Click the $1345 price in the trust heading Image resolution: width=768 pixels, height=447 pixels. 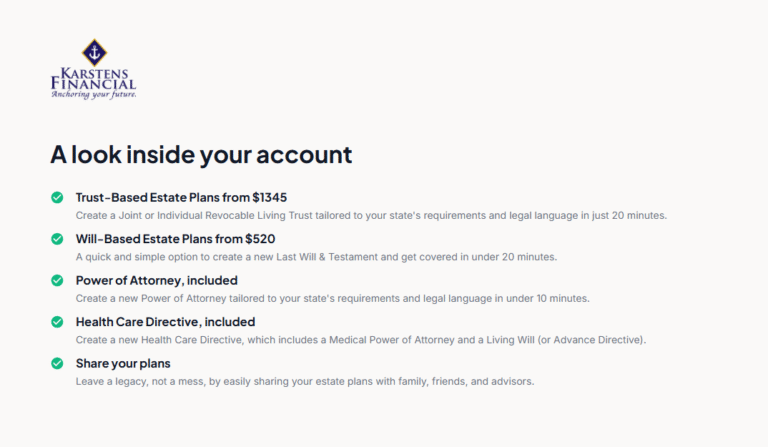point(269,197)
